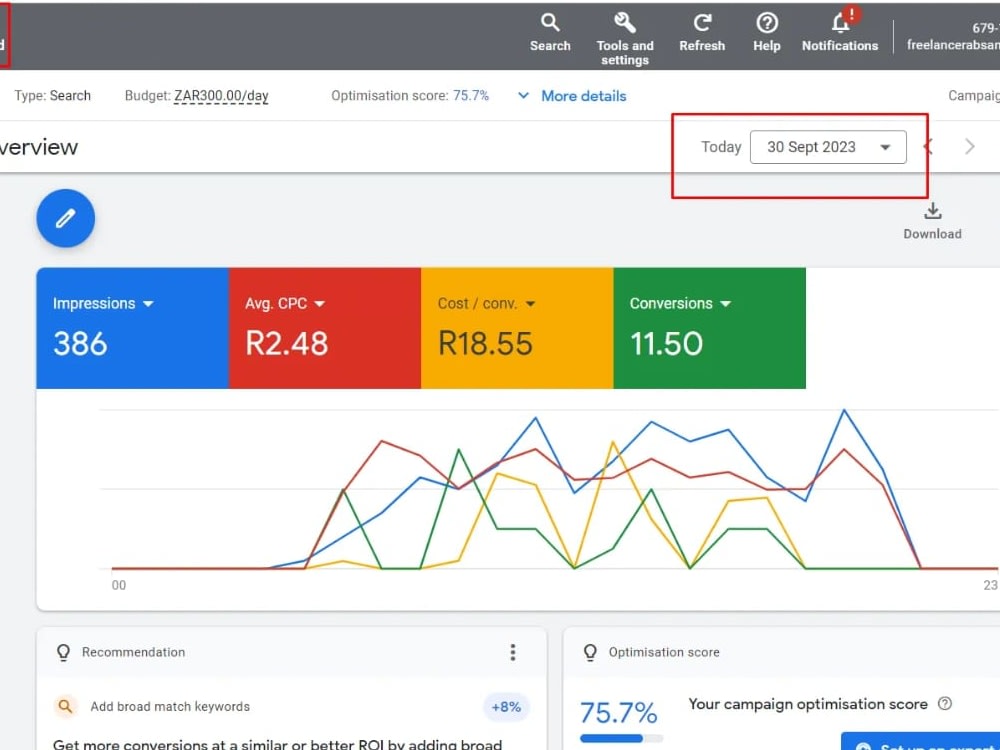The width and height of the screenshot is (1000, 750).
Task: Click the ZAR300.00/day budget value
Action: [221, 96]
